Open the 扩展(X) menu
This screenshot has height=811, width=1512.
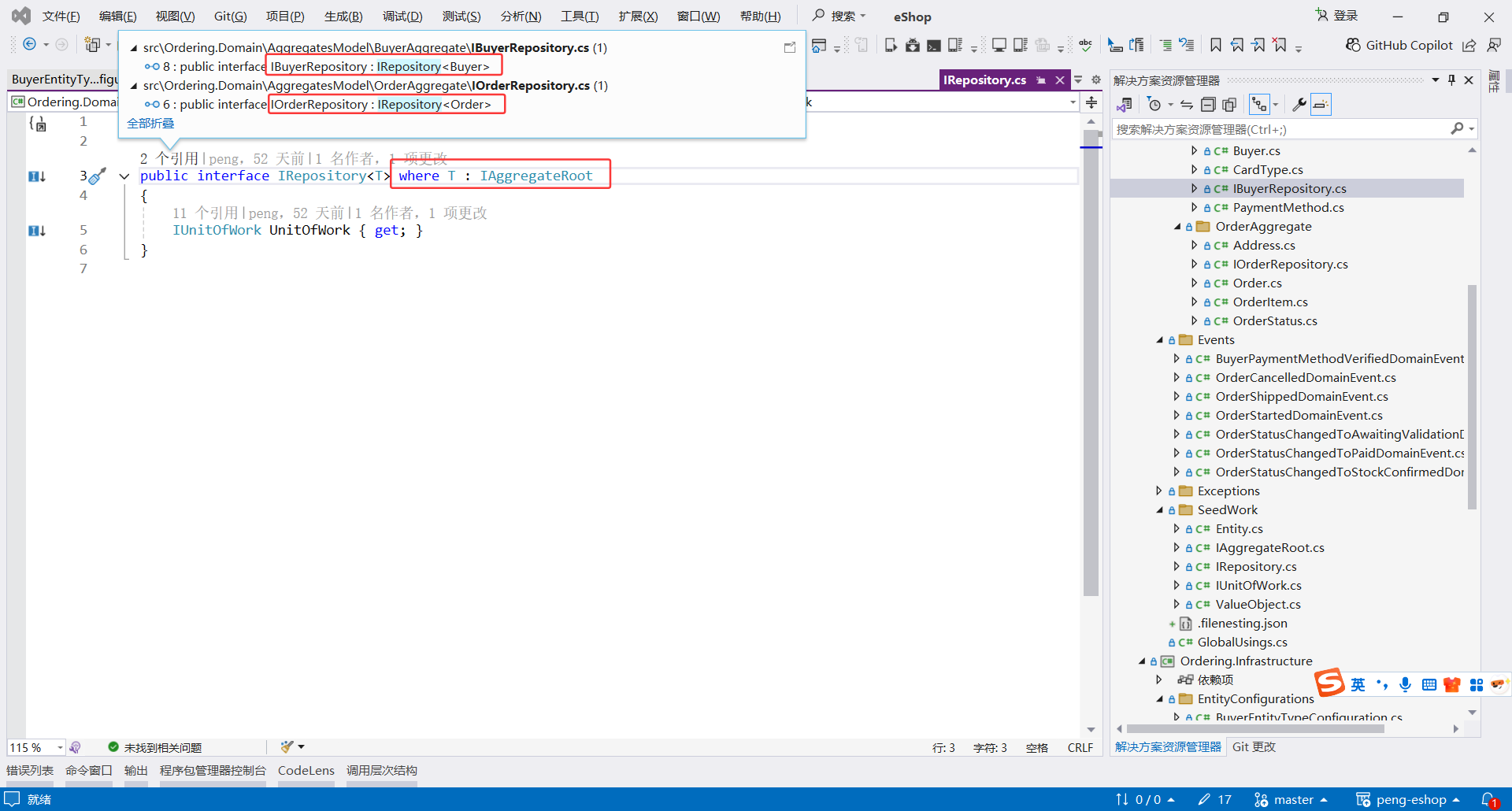click(638, 17)
